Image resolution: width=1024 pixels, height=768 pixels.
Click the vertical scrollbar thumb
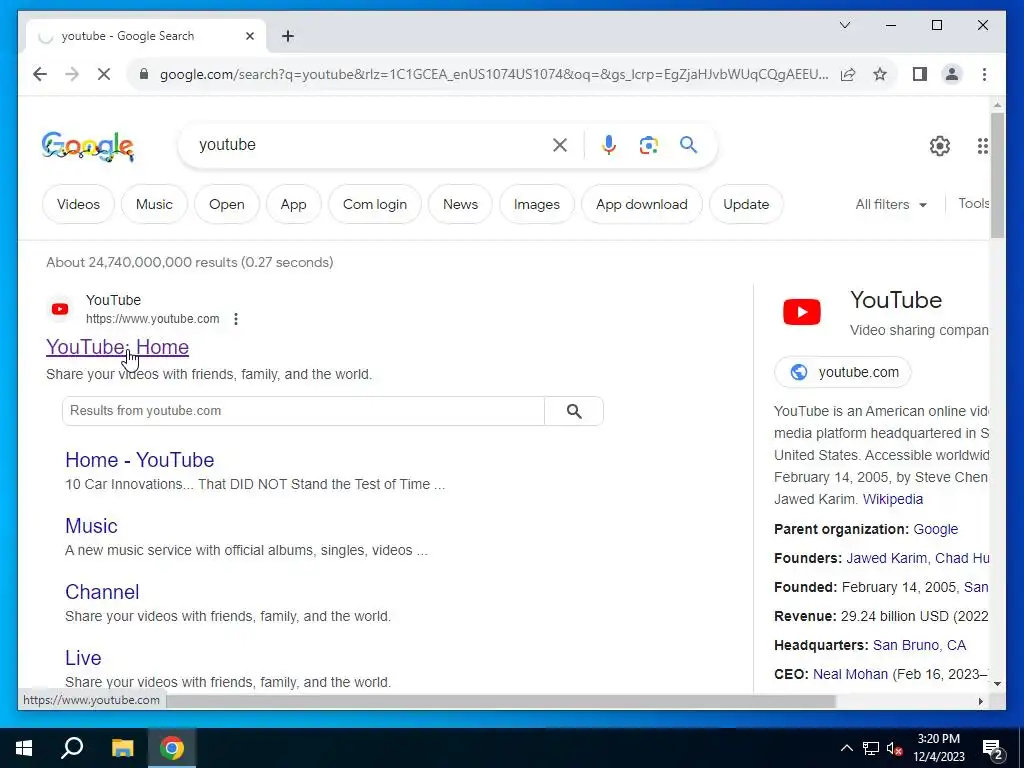point(997,175)
